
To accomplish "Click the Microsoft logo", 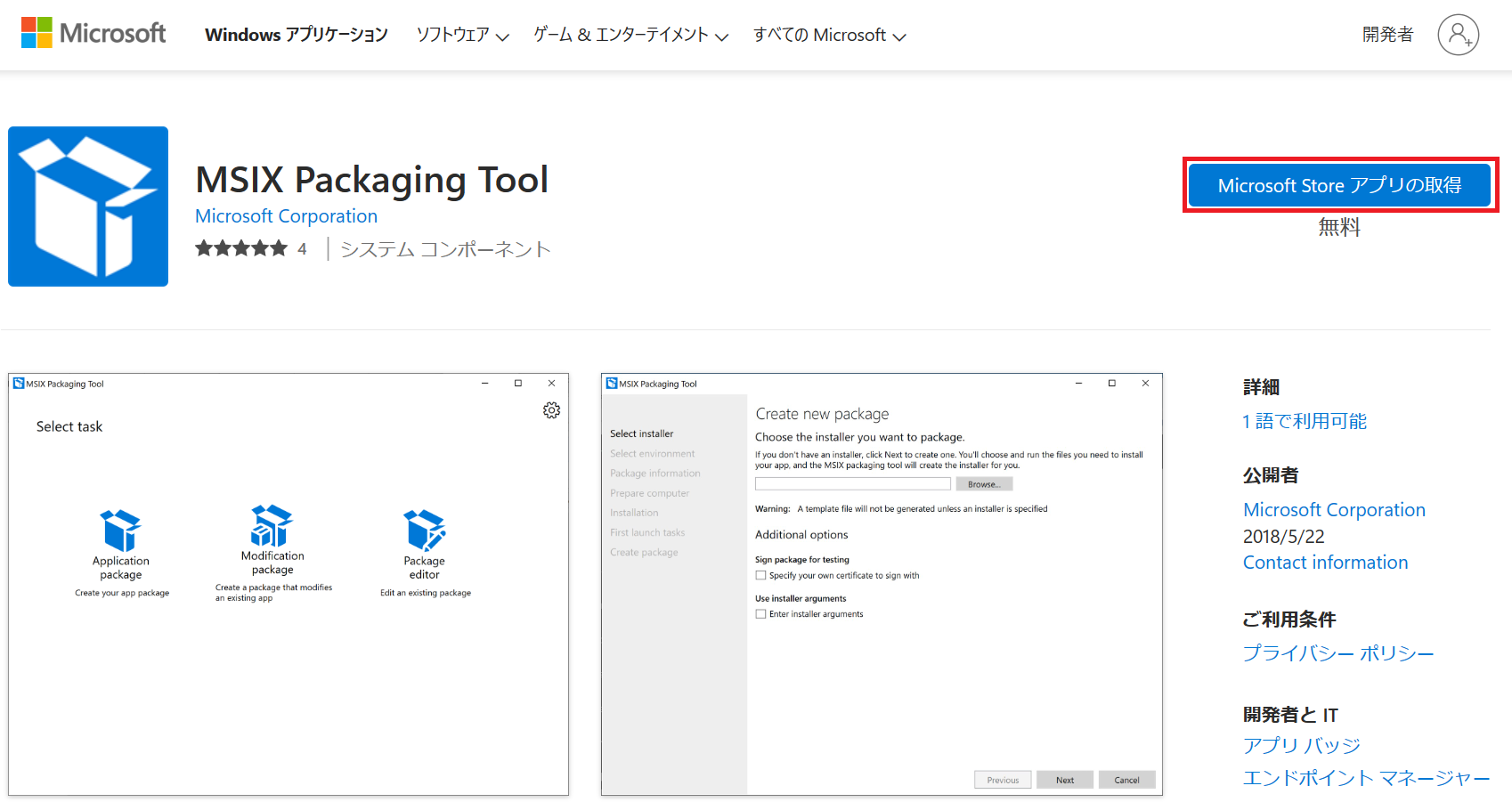I will click(93, 34).
